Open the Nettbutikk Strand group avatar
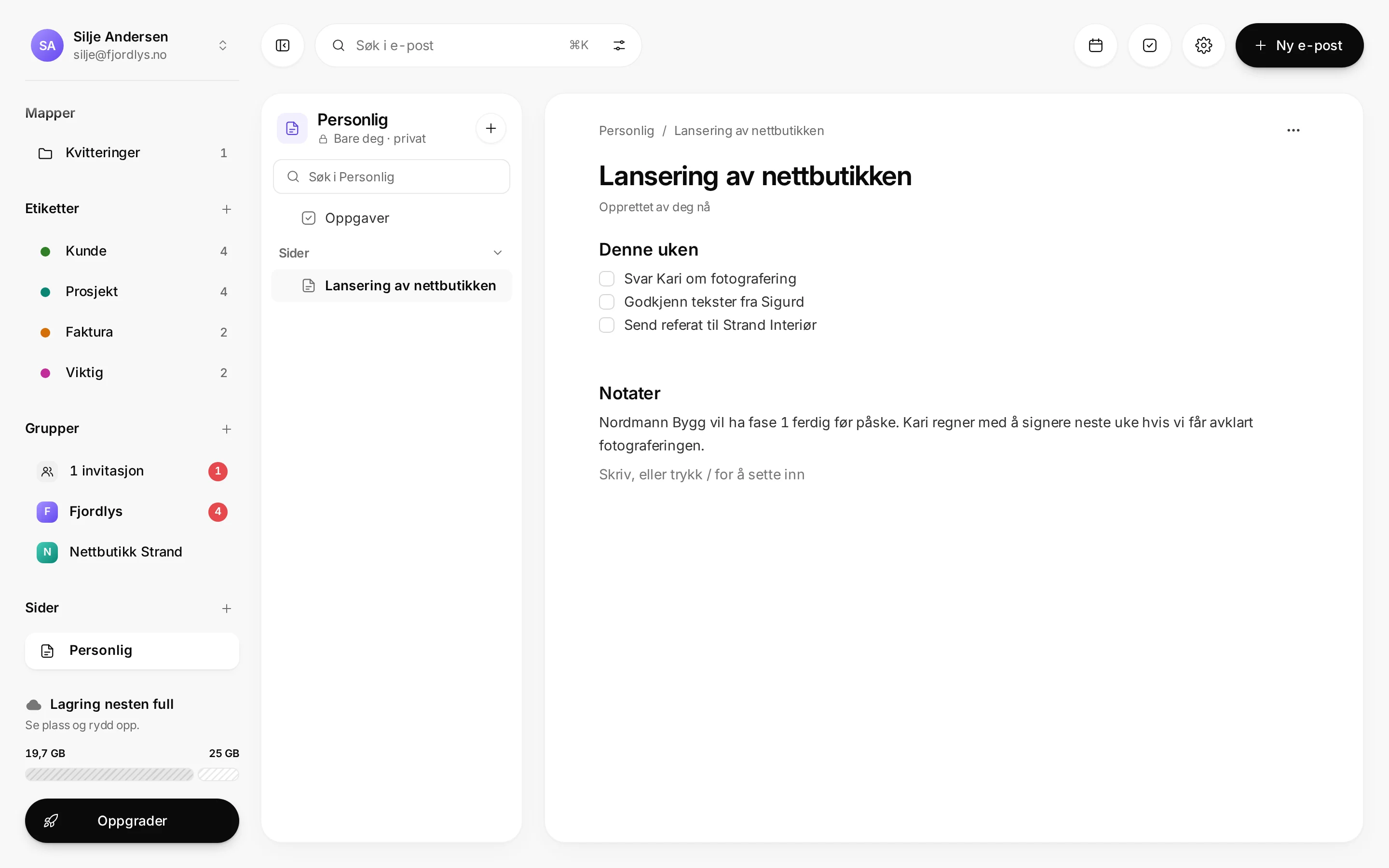 pos(47,552)
